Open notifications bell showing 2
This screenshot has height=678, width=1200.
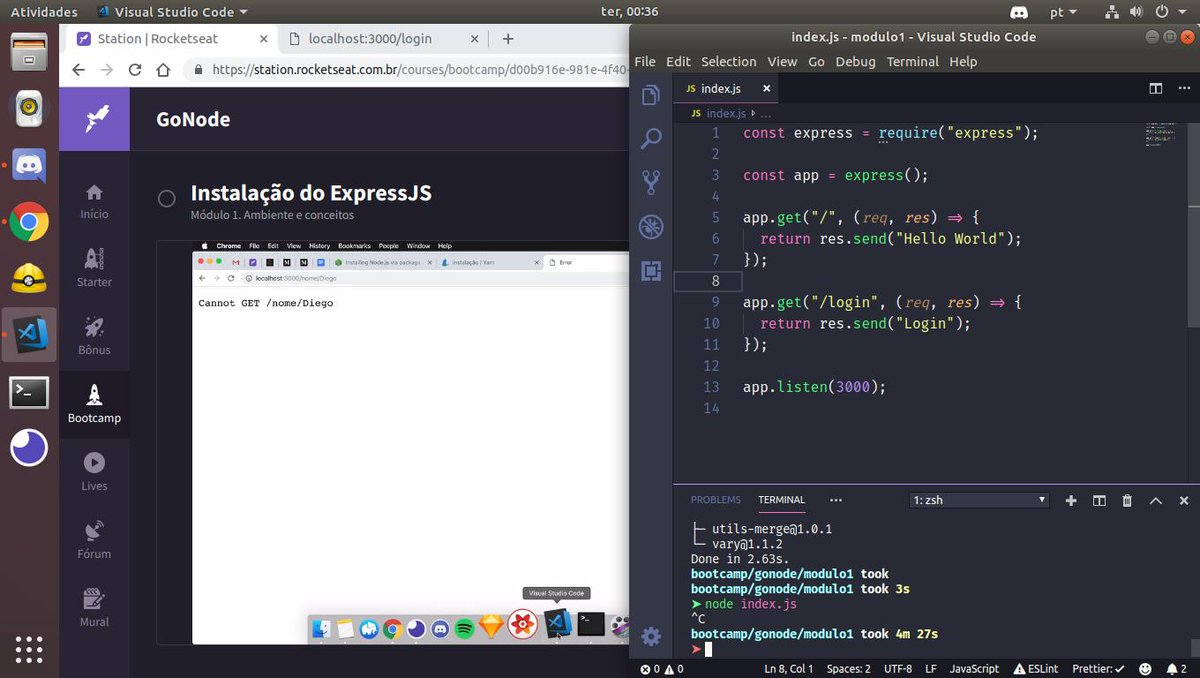tap(1176, 669)
